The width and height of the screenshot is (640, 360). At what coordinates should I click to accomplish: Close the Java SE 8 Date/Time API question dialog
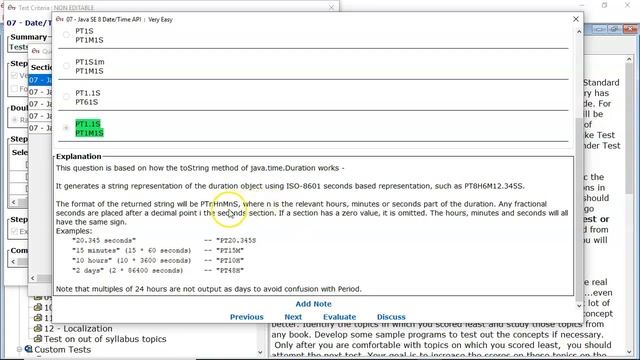pos(576,19)
